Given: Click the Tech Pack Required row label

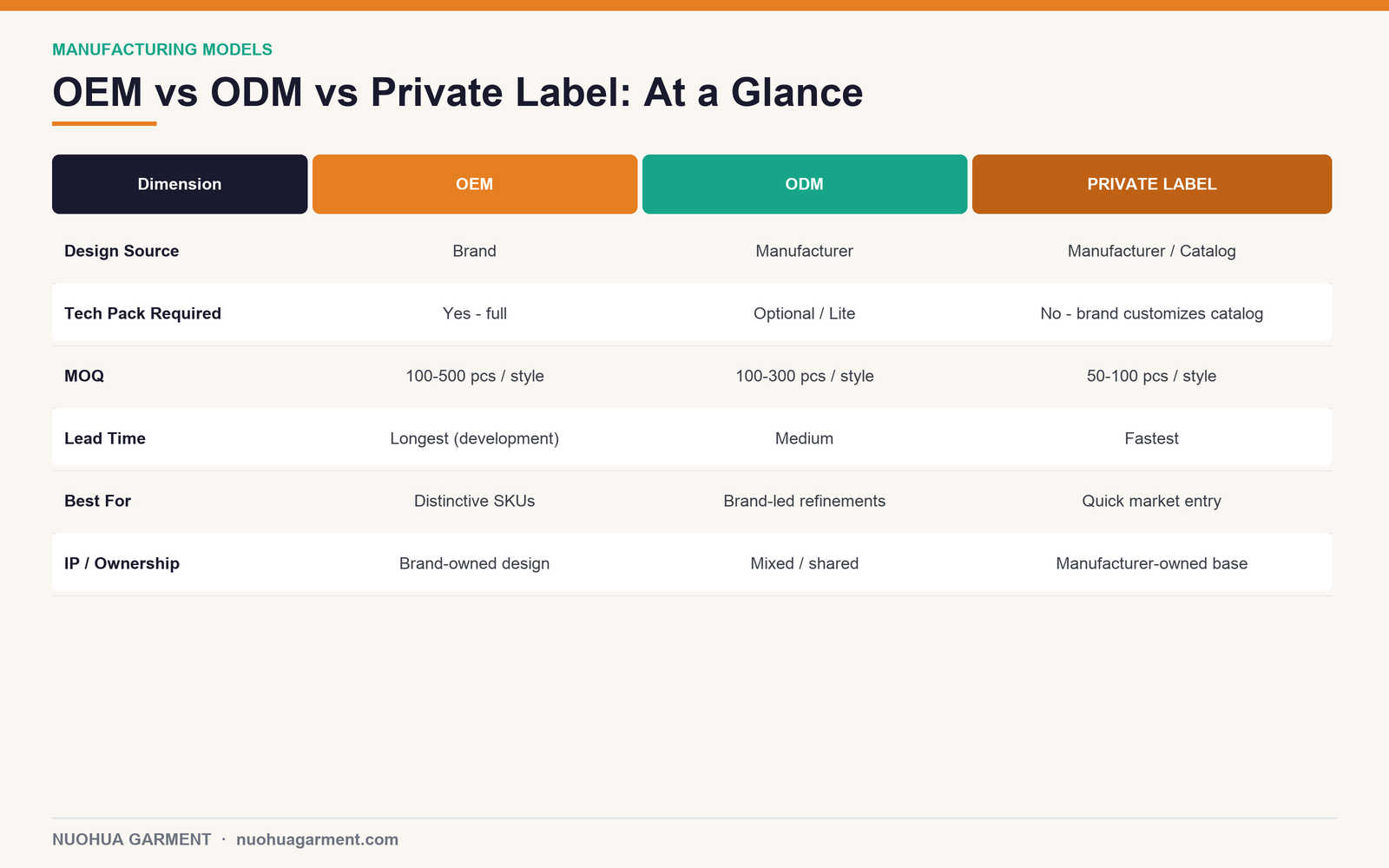Looking at the screenshot, I should click(x=142, y=313).
